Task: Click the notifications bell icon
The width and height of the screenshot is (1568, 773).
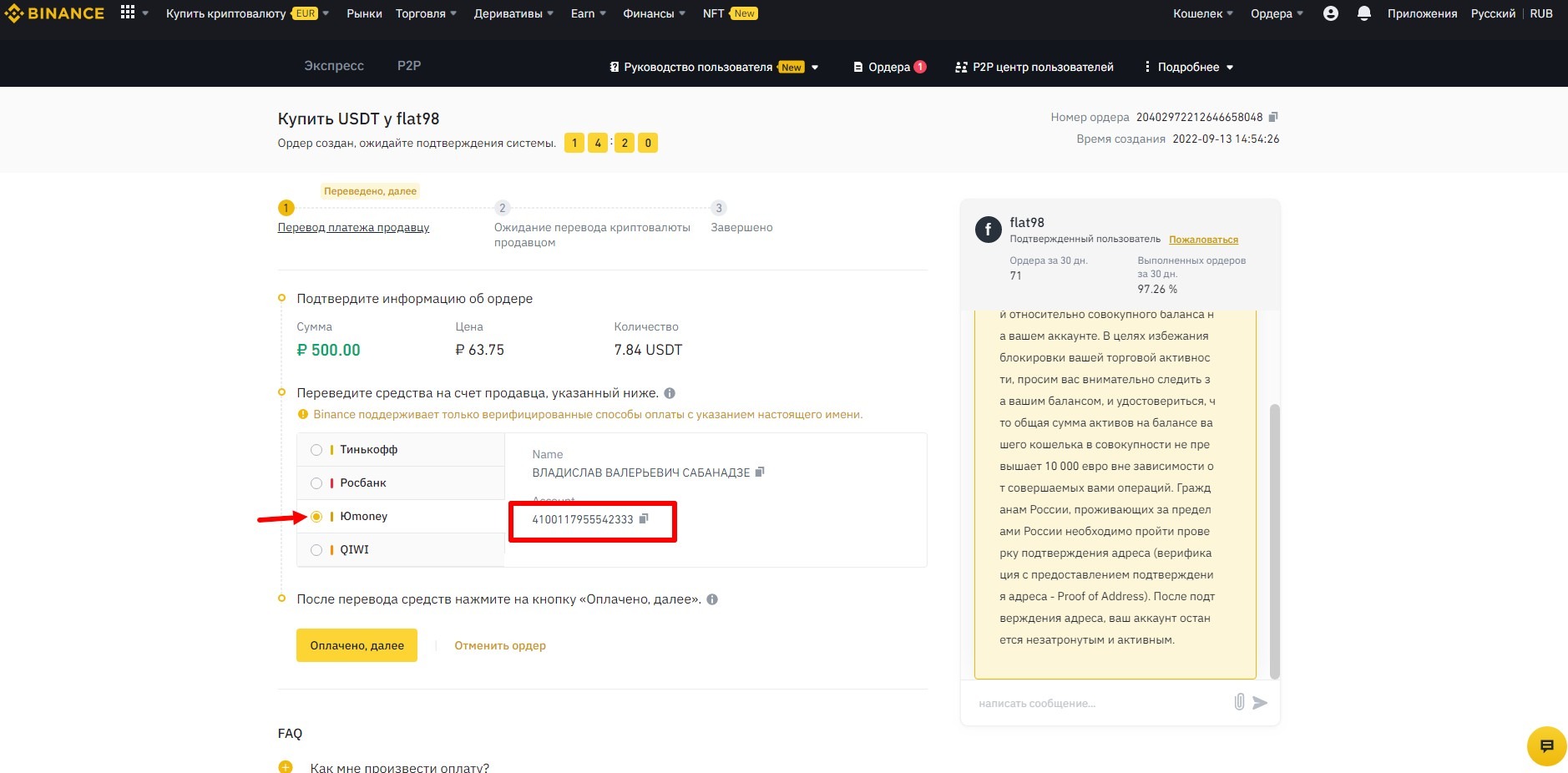Action: tap(1364, 13)
